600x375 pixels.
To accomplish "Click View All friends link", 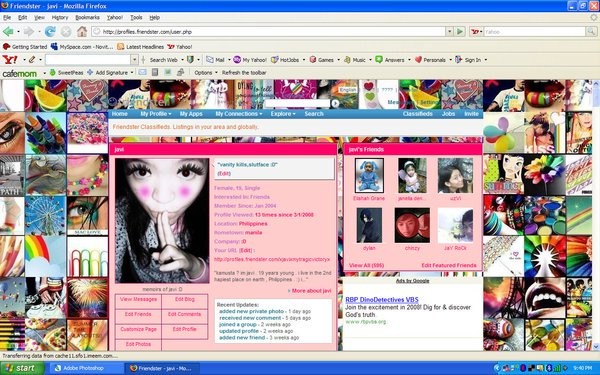I will click(x=366, y=265).
